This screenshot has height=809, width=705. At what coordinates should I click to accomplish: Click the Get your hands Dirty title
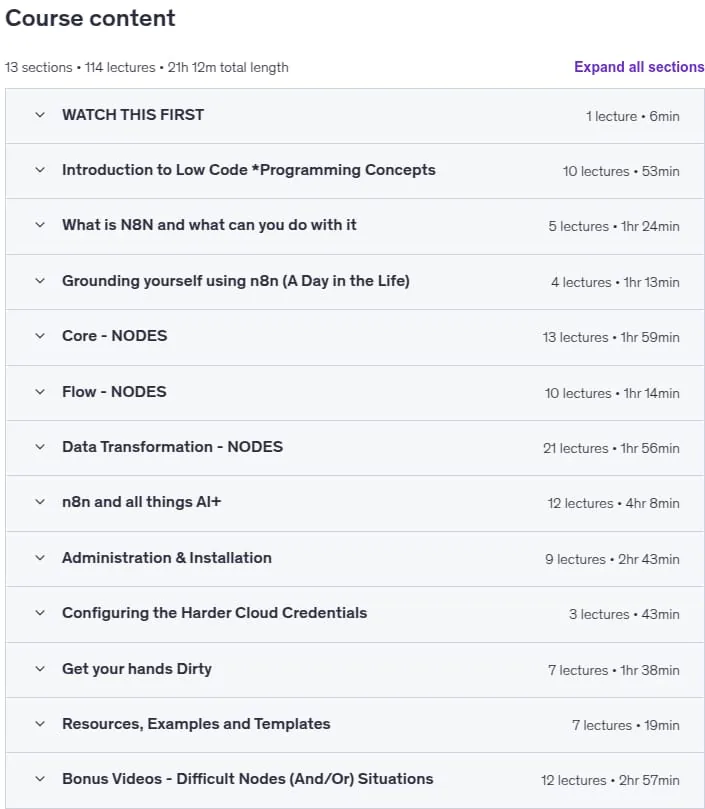pos(137,669)
